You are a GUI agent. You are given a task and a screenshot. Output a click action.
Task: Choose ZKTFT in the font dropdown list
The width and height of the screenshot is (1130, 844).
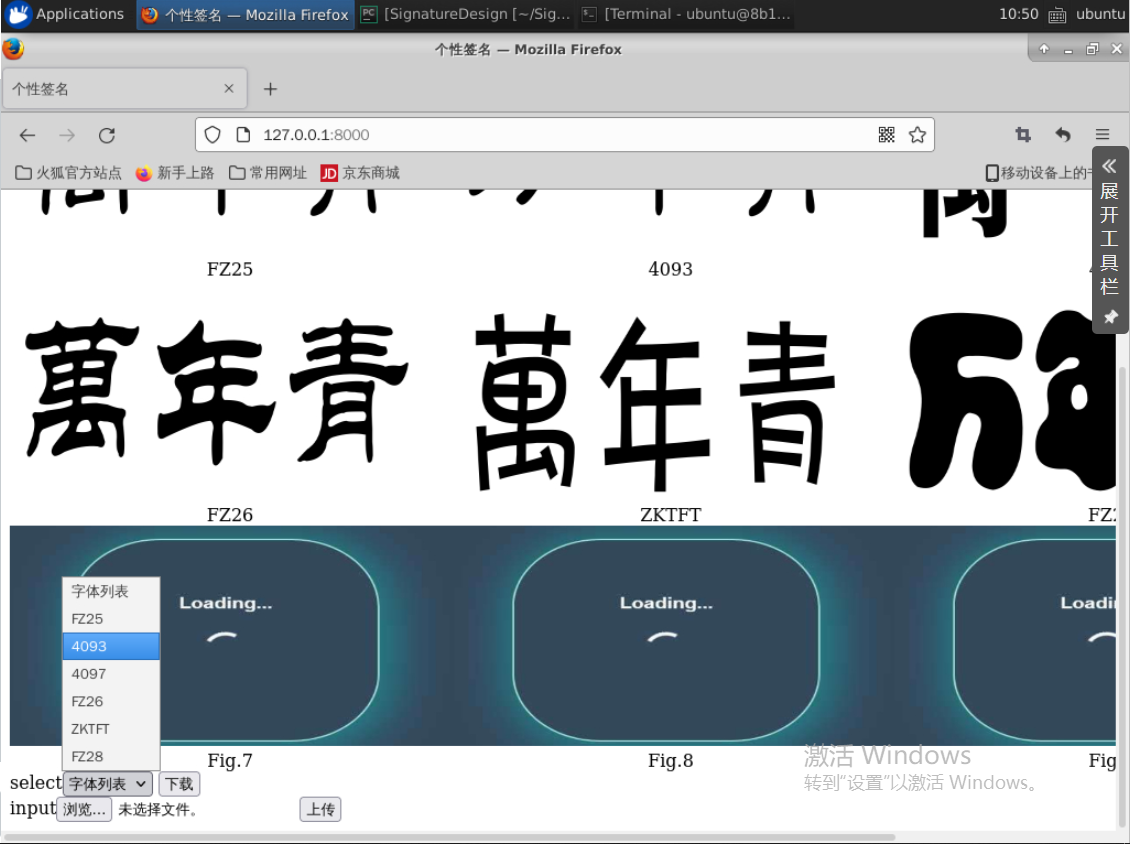point(110,729)
